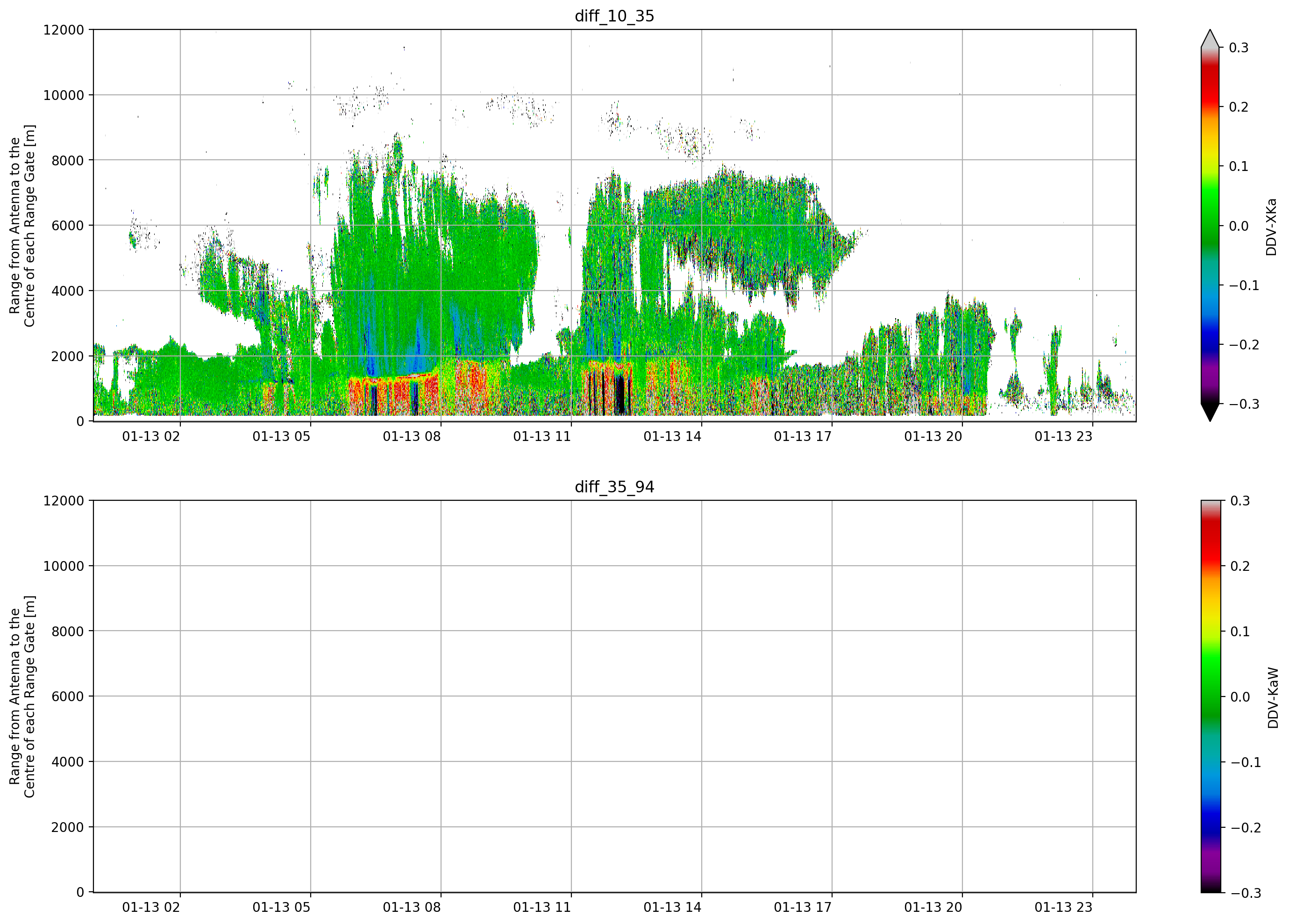Click the "01-13 14" x-tick label in diff_35_94 plot
Screen dimensions: 1289x924
(672, 908)
